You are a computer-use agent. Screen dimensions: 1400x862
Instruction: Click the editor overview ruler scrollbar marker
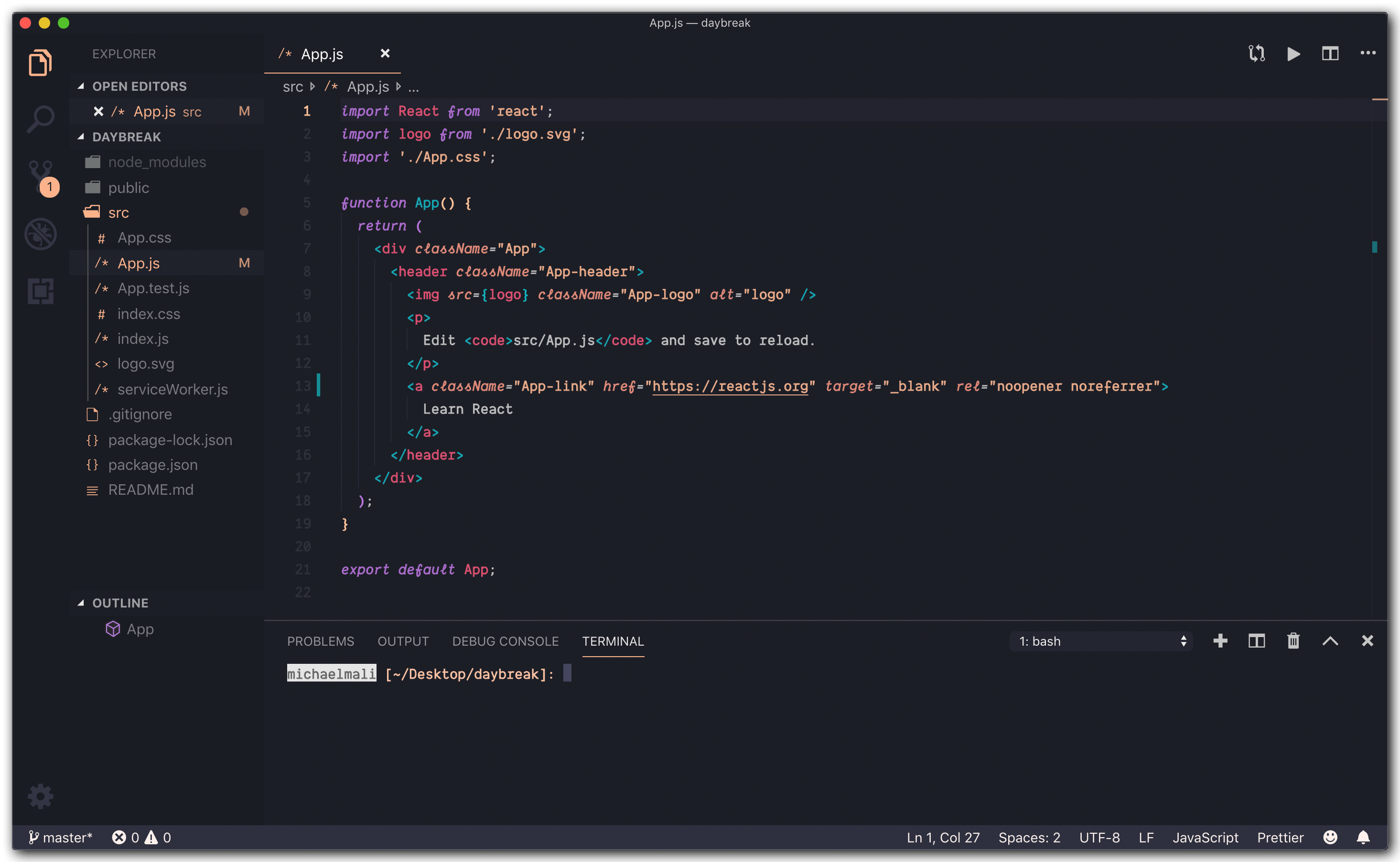click(x=1374, y=247)
